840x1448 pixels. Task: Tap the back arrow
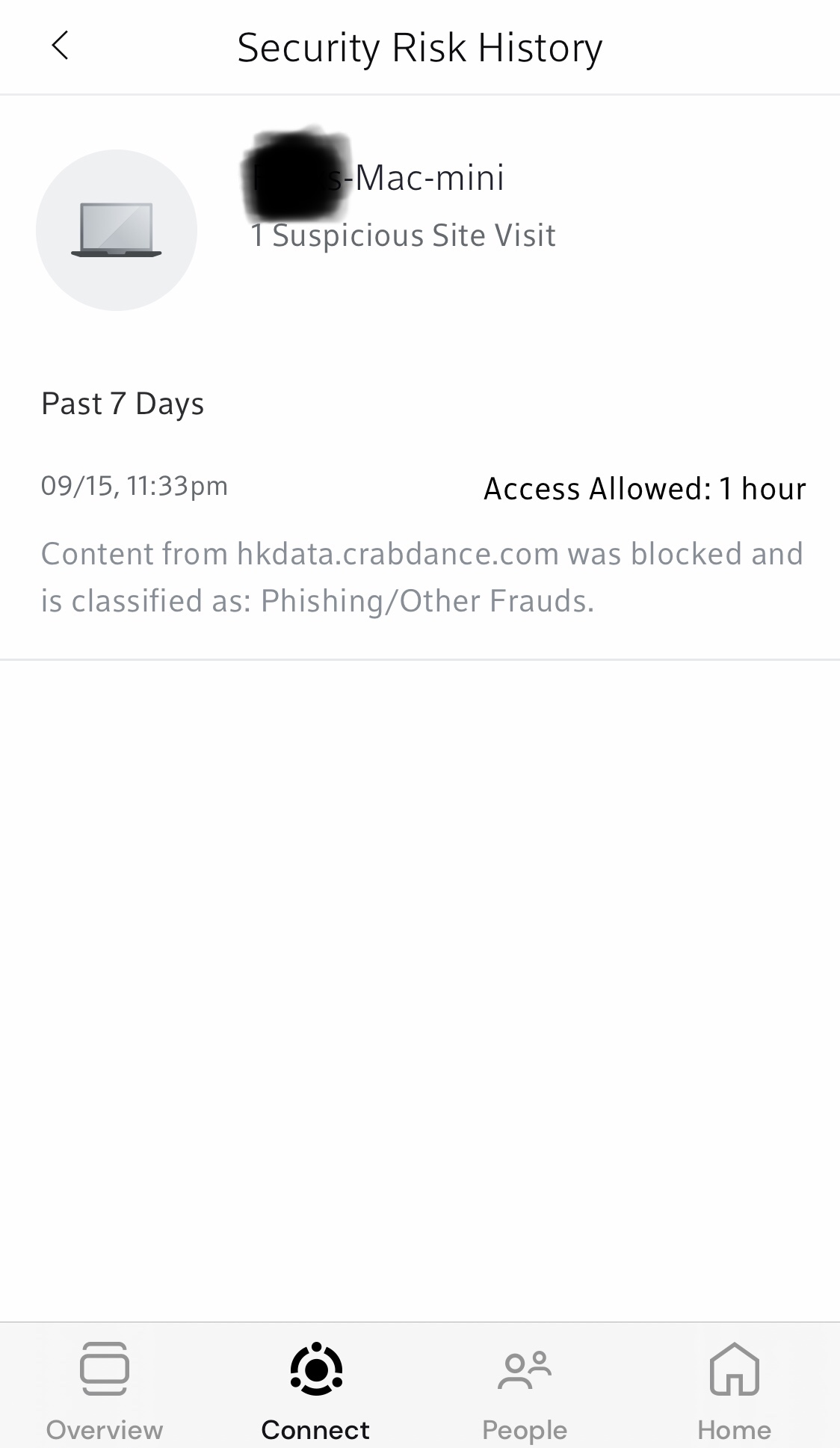[x=61, y=46]
